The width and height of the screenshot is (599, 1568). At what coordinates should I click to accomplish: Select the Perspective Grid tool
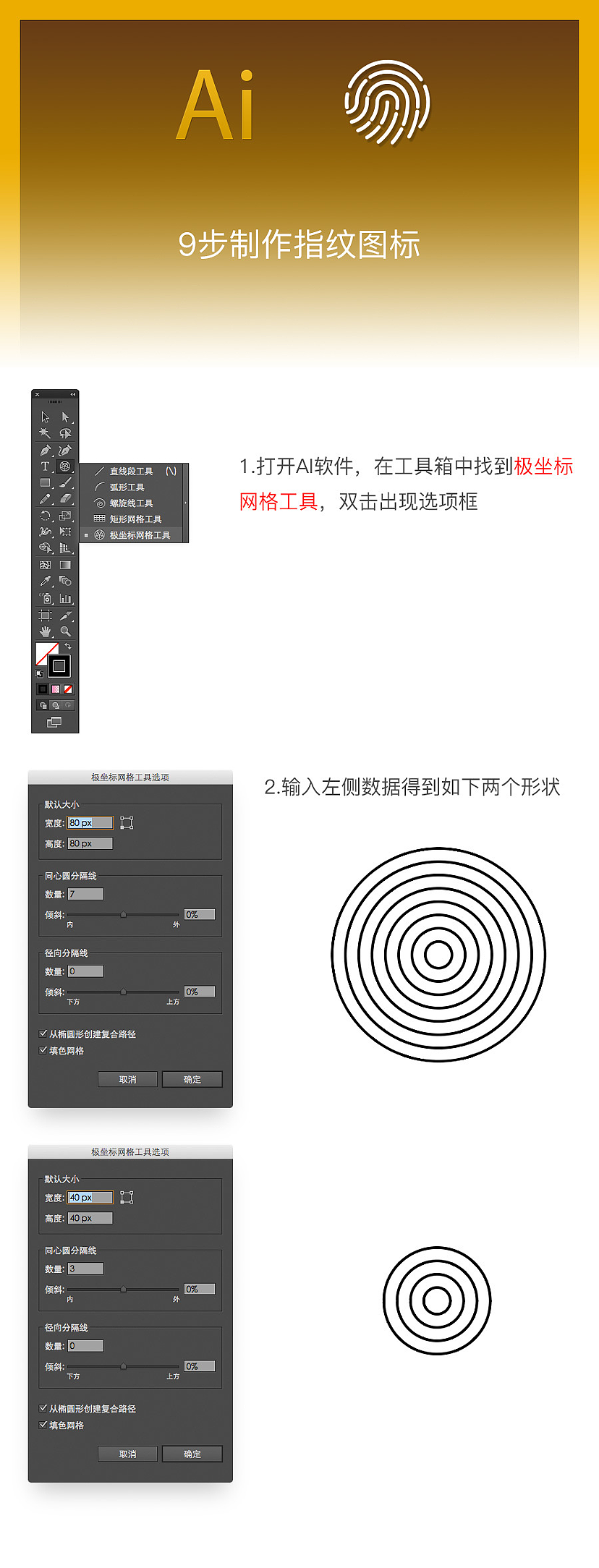[x=65, y=548]
